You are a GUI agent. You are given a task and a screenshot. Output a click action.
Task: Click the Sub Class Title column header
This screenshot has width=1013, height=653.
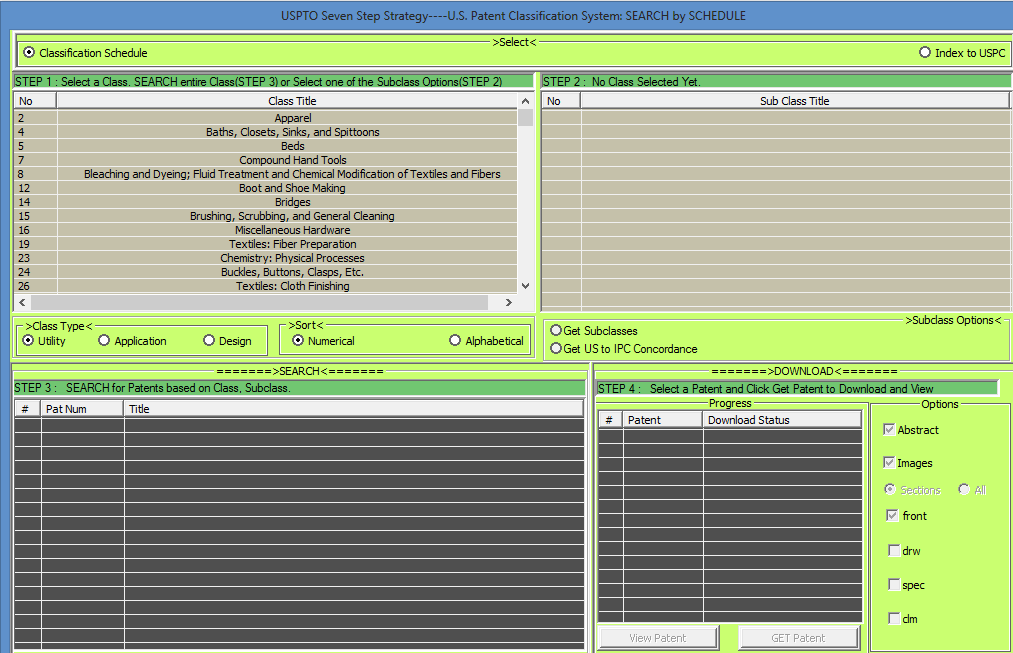pos(794,101)
